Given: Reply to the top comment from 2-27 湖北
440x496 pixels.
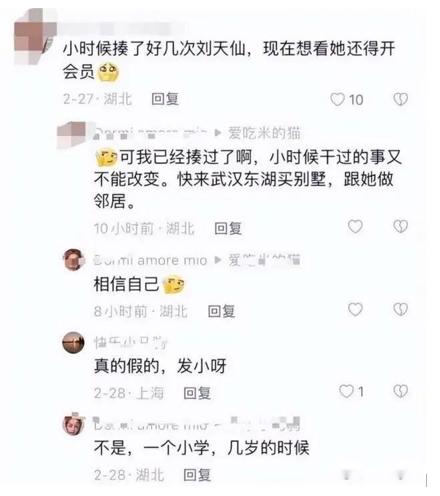Looking at the screenshot, I should (165, 99).
